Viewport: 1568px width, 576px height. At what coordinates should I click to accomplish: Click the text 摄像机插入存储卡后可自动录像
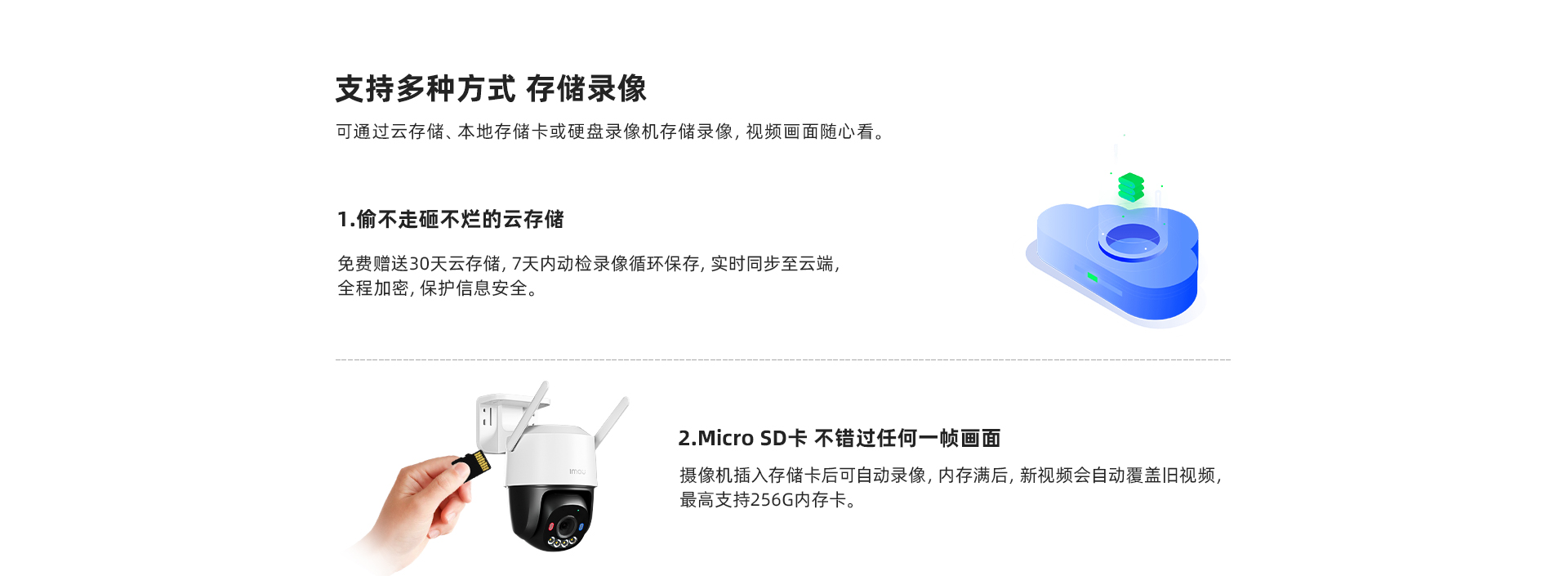tap(803, 475)
